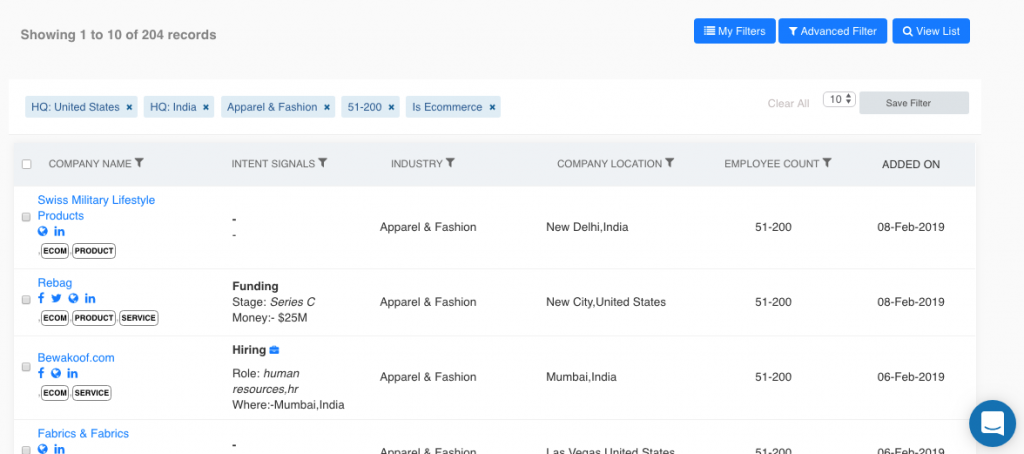Toggle the select-all checkbox in header
The height and width of the screenshot is (454, 1024).
[x=27, y=164]
